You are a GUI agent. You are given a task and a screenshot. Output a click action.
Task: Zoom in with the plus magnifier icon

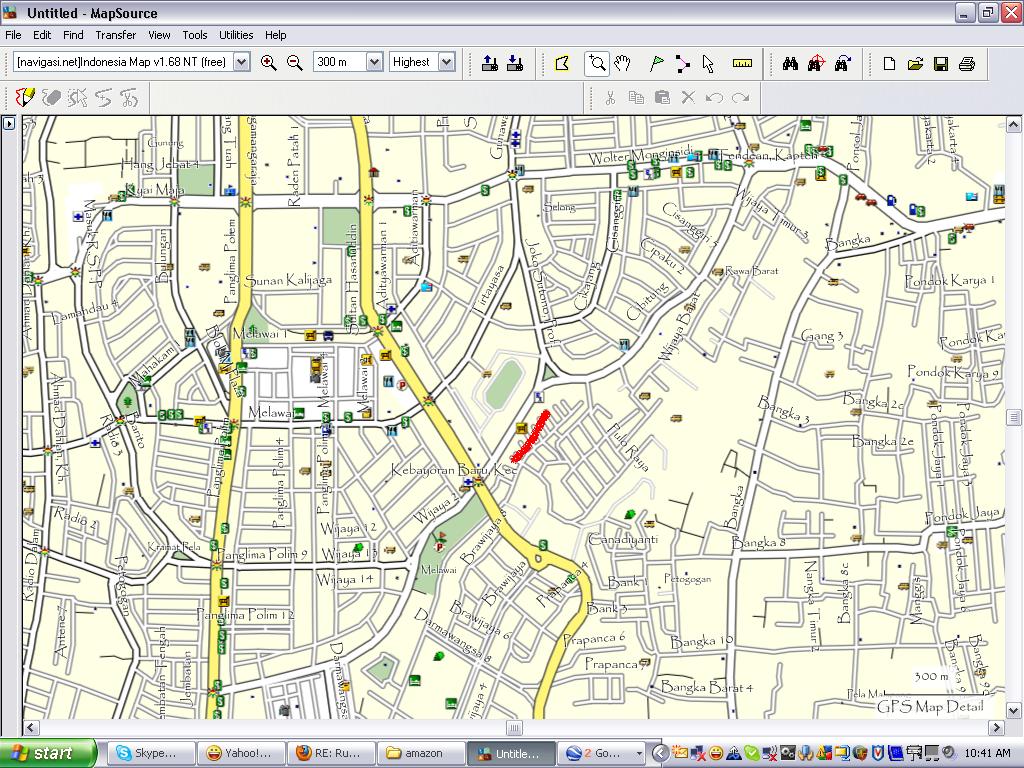270,62
